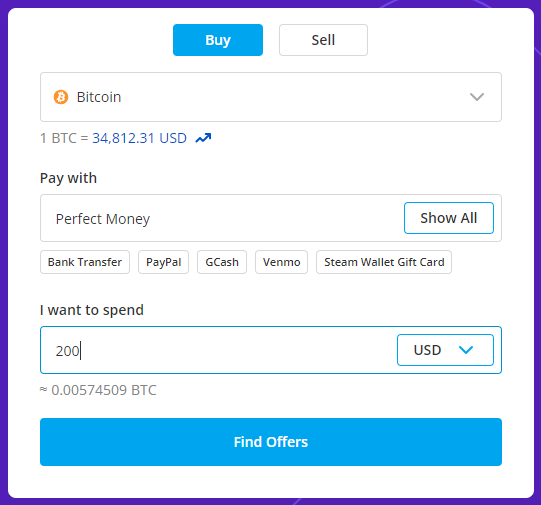Image resolution: width=541 pixels, height=505 pixels.
Task: Expand the Bitcoin cryptocurrency dropdown chevron
Action: click(477, 97)
